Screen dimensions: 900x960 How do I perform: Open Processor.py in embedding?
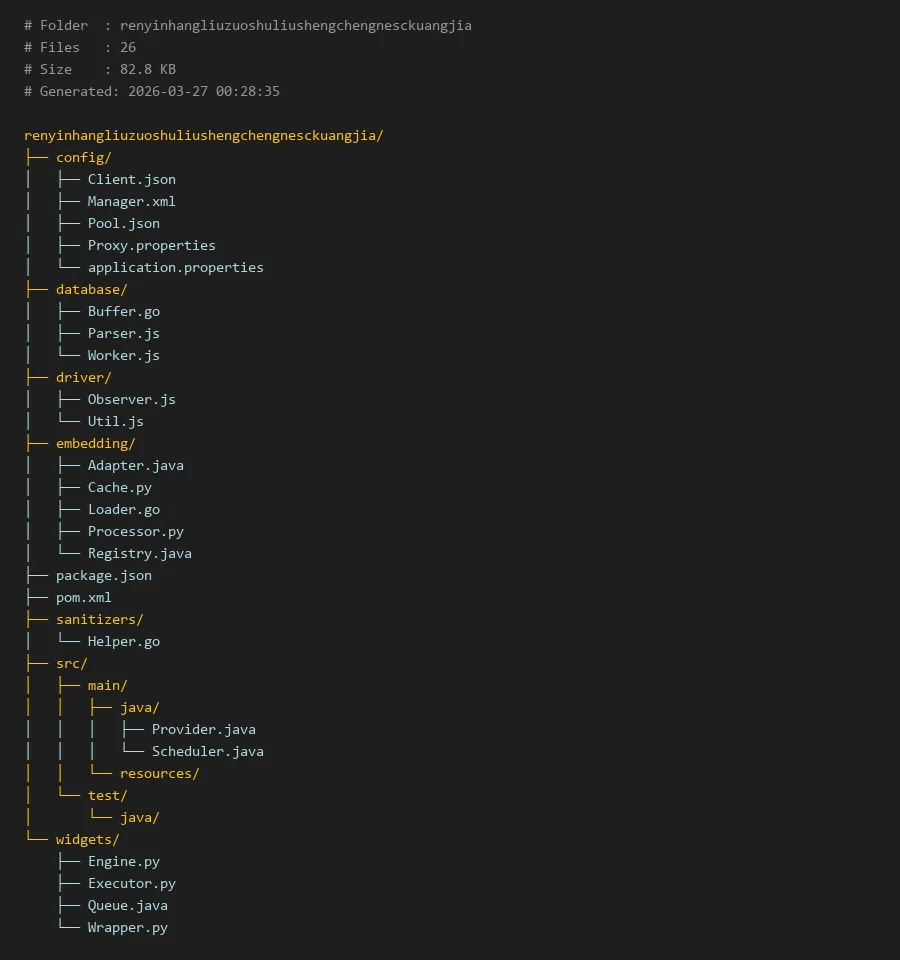(x=135, y=531)
